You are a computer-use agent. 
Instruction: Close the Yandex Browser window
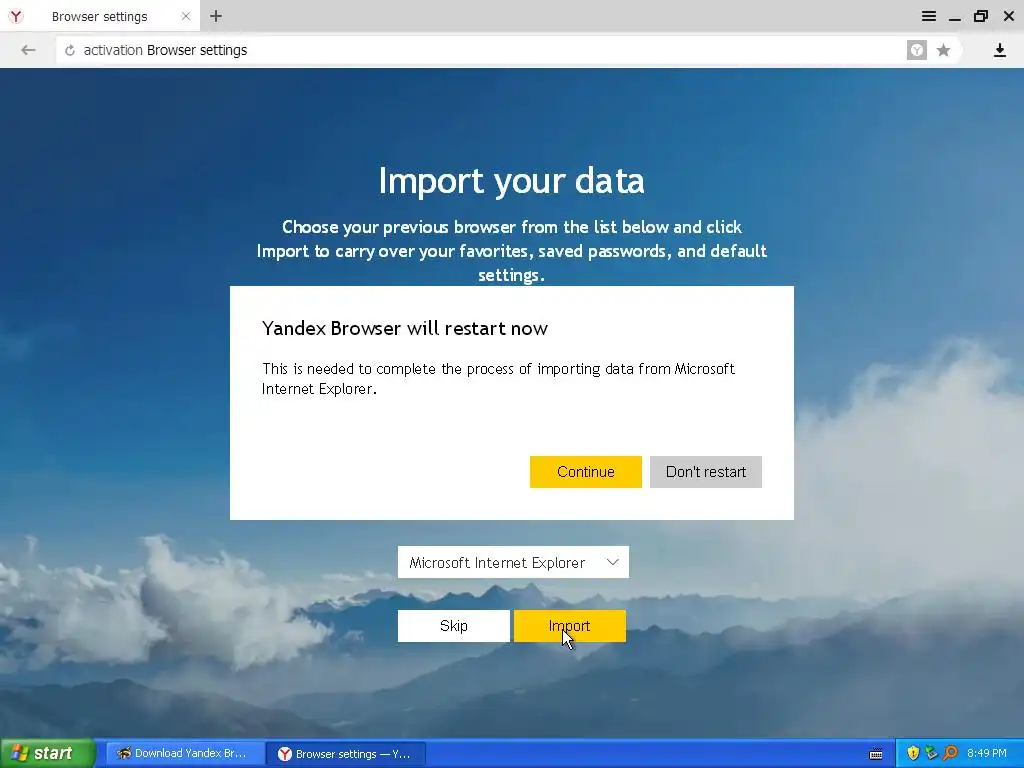coord(1008,16)
